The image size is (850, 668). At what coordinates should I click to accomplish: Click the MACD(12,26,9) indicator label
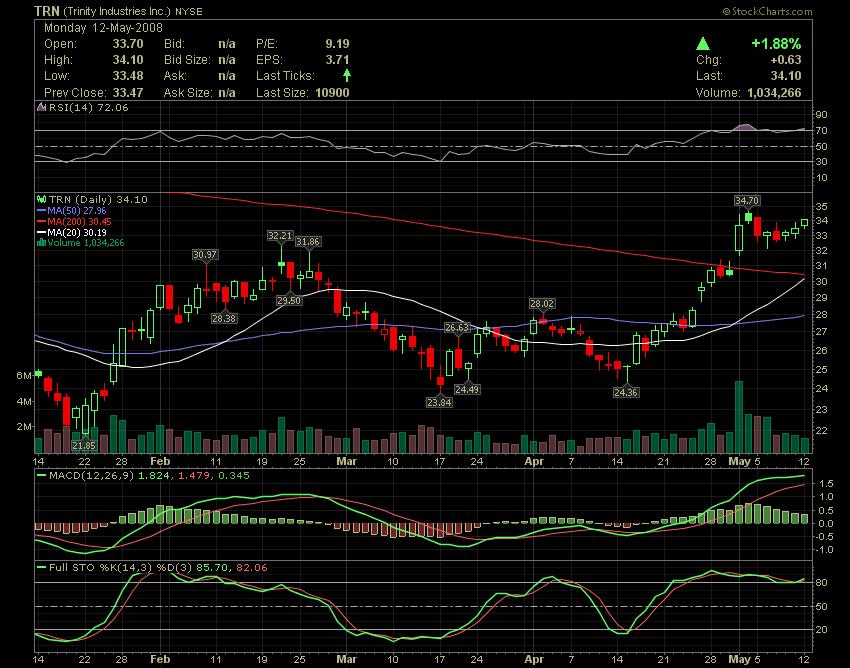(x=92, y=476)
